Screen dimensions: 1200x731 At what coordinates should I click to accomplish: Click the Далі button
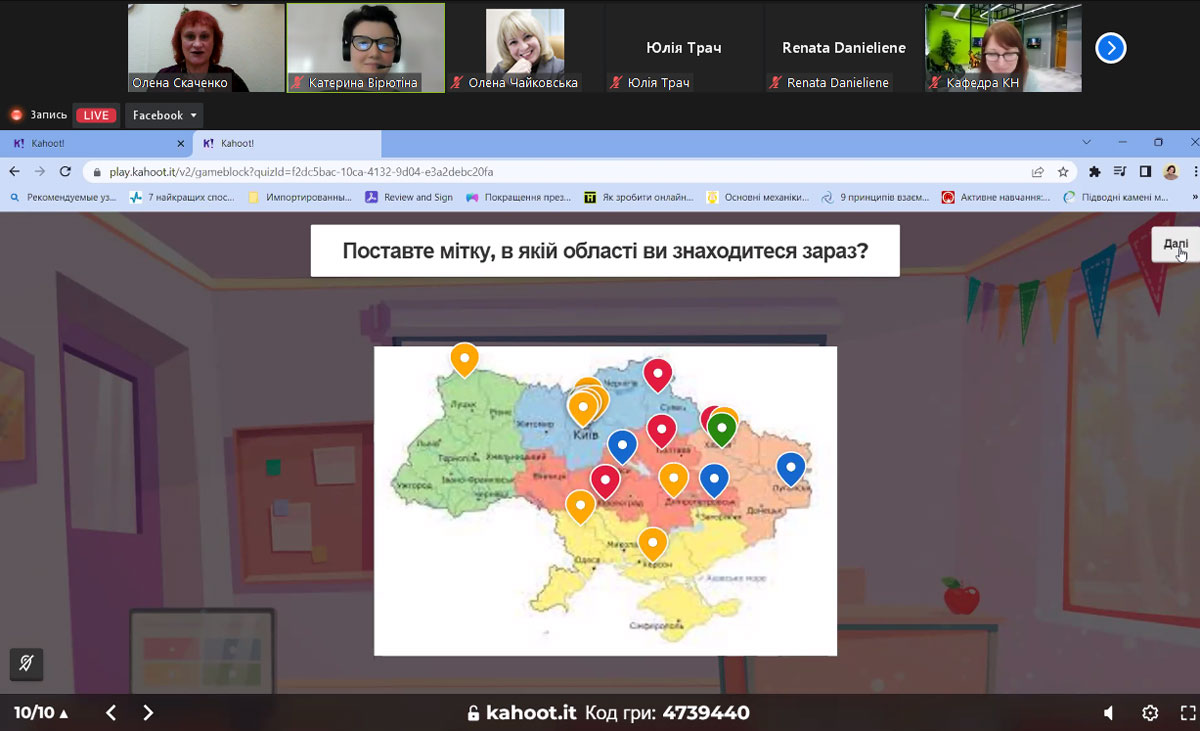1176,245
